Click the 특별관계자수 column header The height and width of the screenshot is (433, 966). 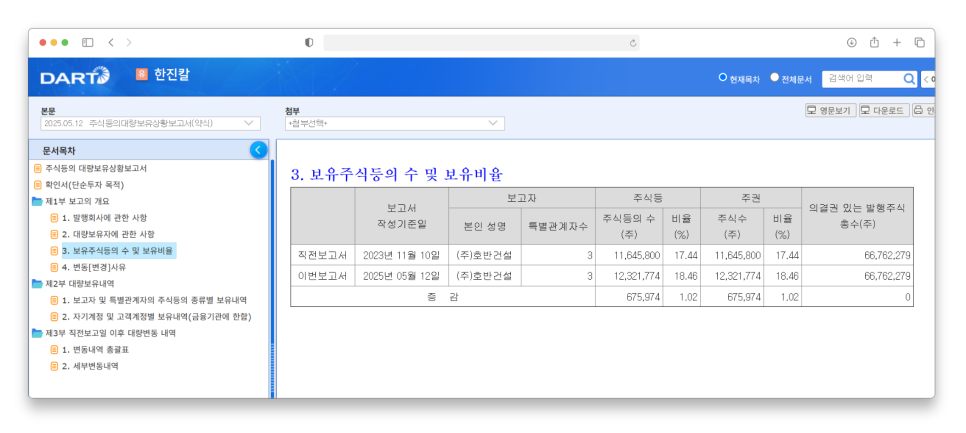[558, 226]
